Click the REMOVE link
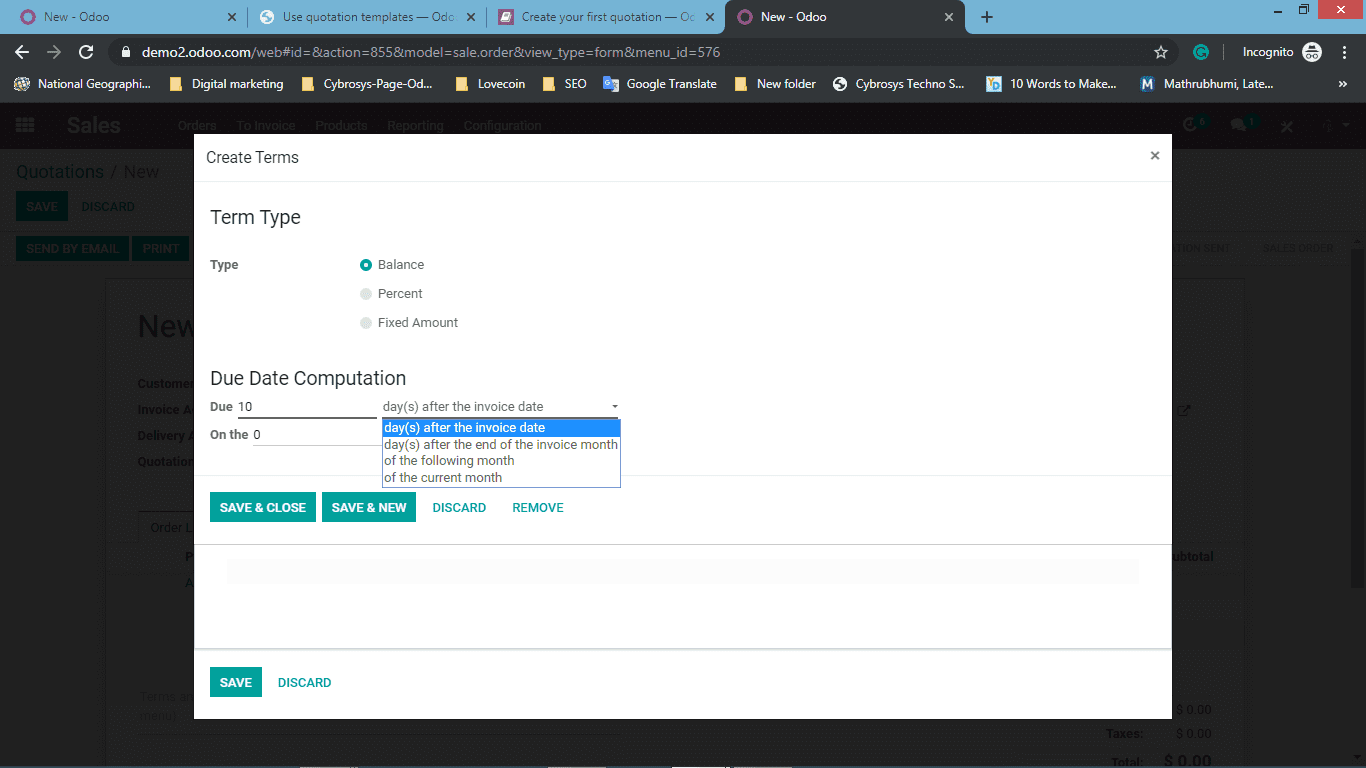 (x=538, y=508)
